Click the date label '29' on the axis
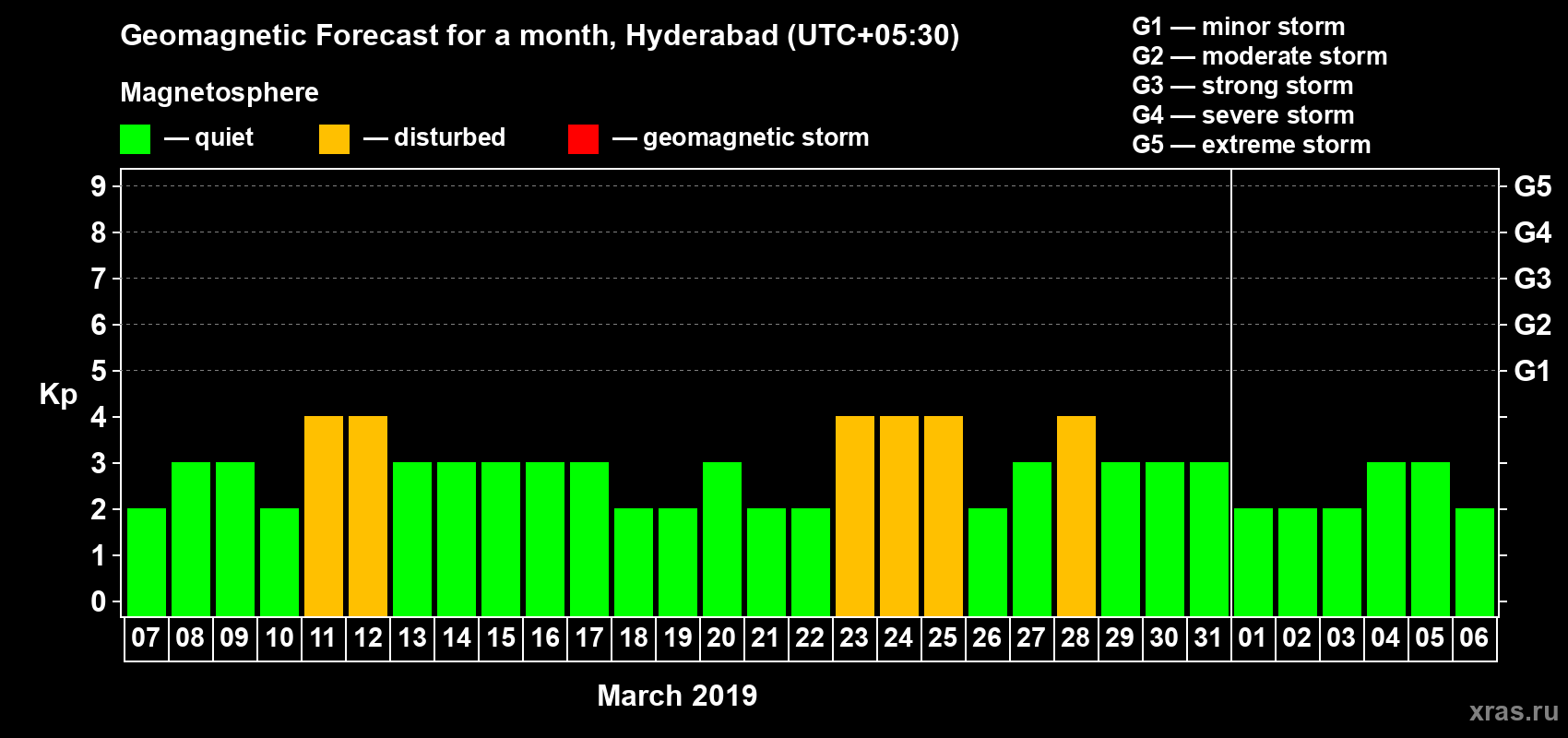Image resolution: width=1568 pixels, height=738 pixels. pyautogui.click(x=1120, y=638)
